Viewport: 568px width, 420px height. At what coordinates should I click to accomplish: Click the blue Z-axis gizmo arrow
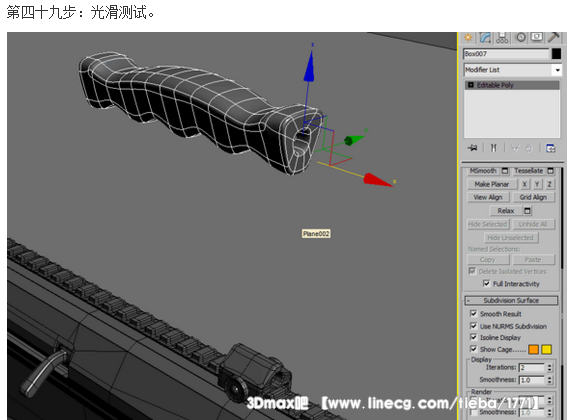coord(309,66)
